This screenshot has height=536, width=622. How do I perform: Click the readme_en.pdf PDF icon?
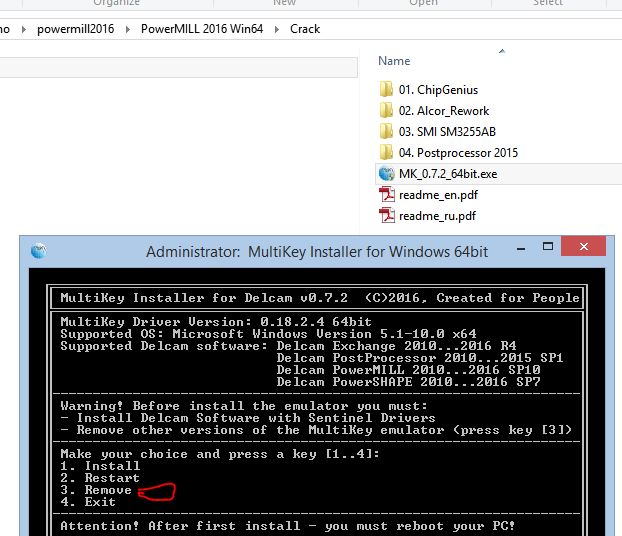tap(386, 194)
